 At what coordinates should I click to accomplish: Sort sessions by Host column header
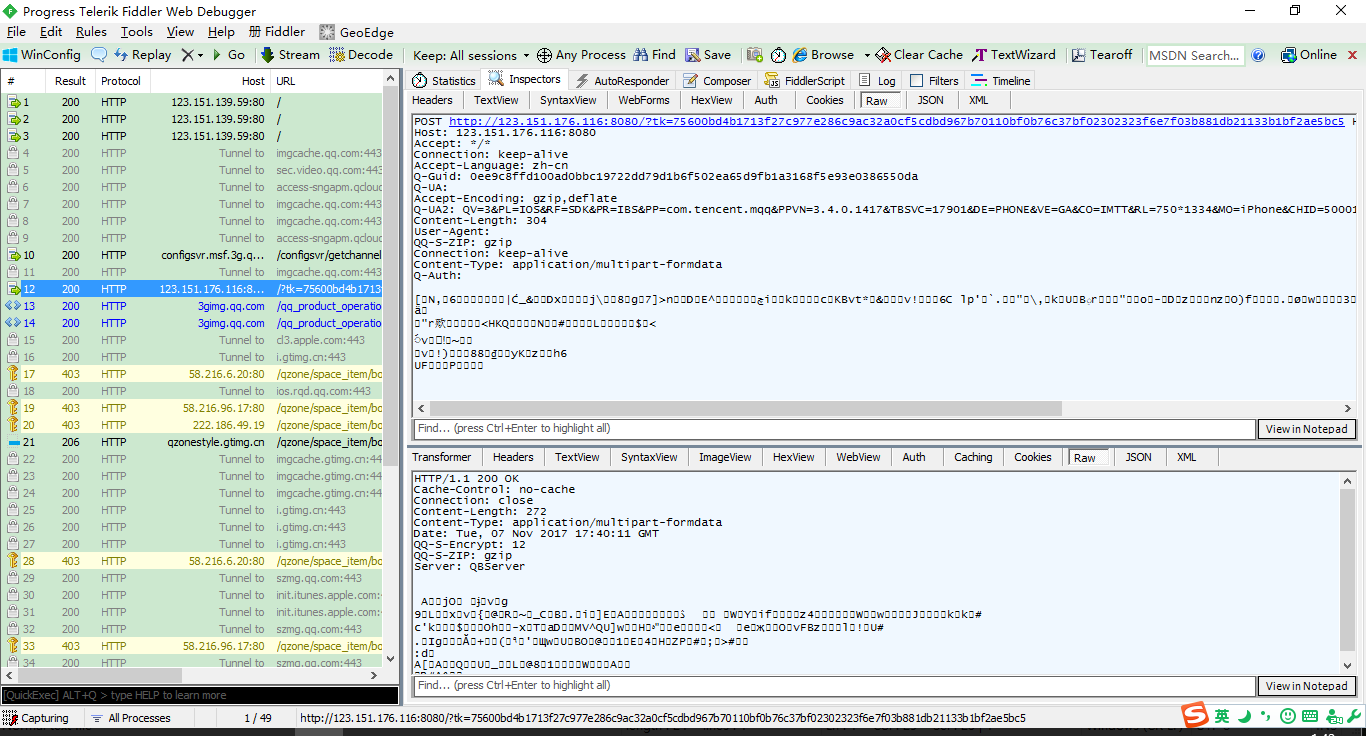[210, 81]
